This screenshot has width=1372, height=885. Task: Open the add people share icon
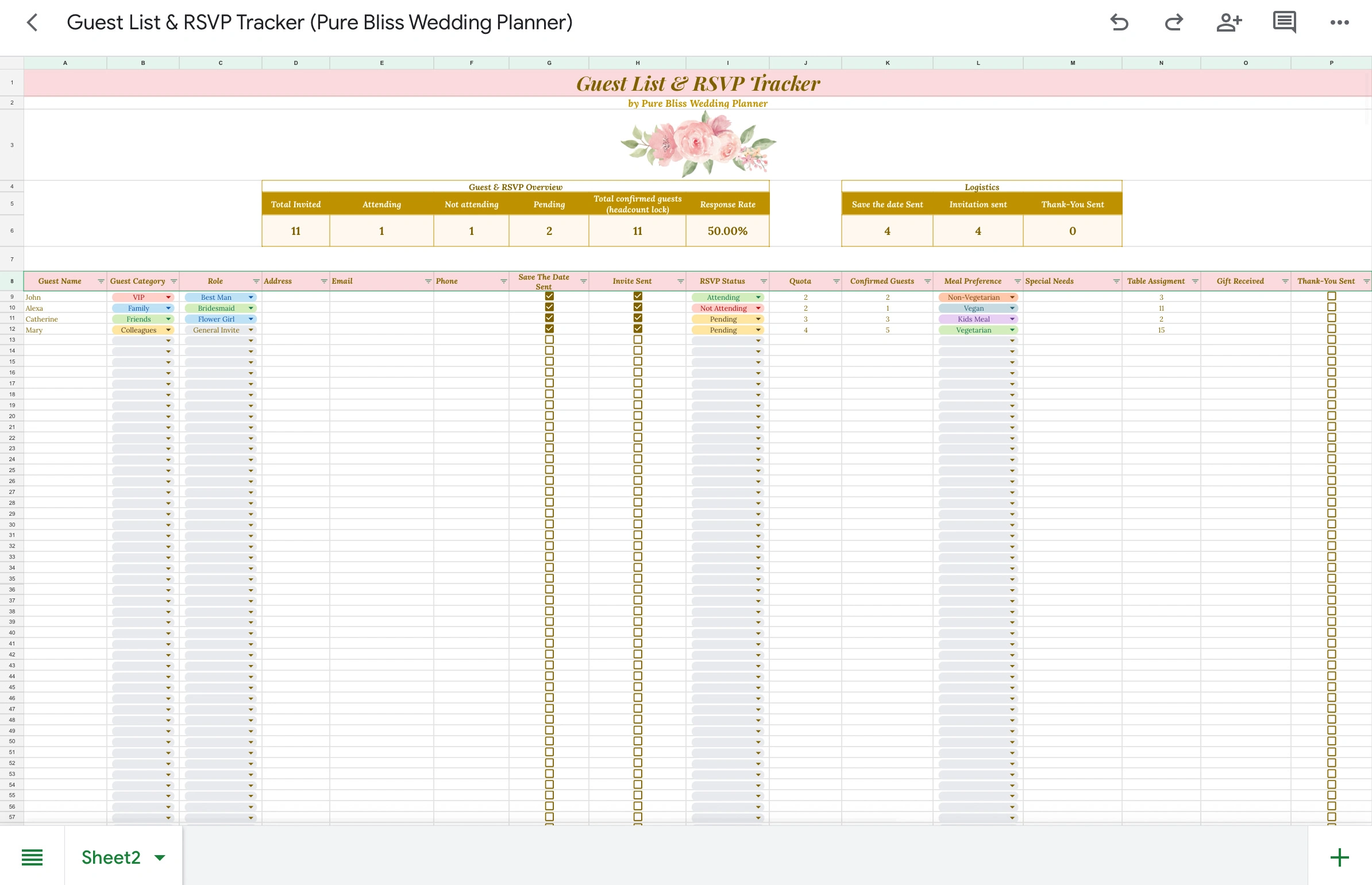(x=1229, y=23)
